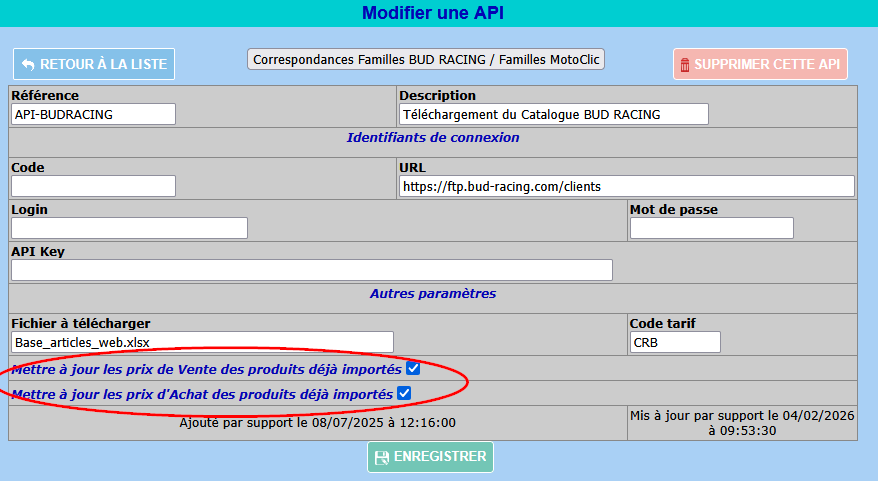Go back via RETOUR À LA LISTE
Screen dimensions: 878x481
point(94,64)
